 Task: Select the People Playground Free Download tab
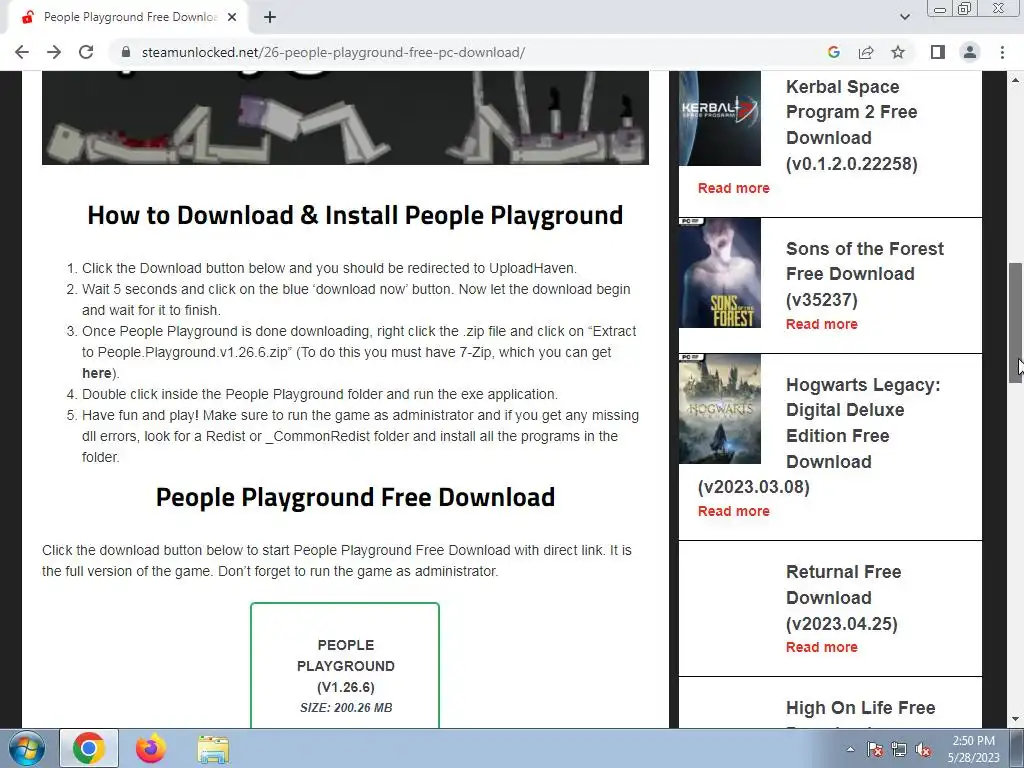(127, 18)
